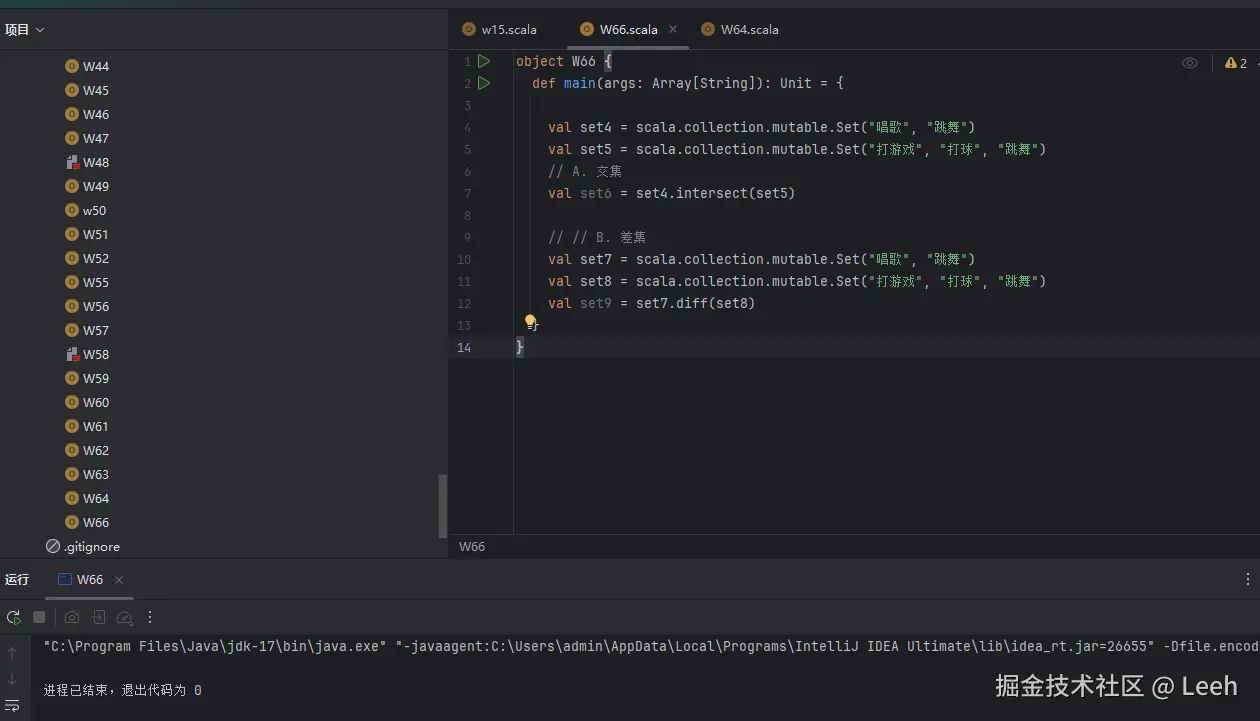Screen dimensions: 1260x721
Task: Run main method from line 2 gutter arrow
Action: 484,83
